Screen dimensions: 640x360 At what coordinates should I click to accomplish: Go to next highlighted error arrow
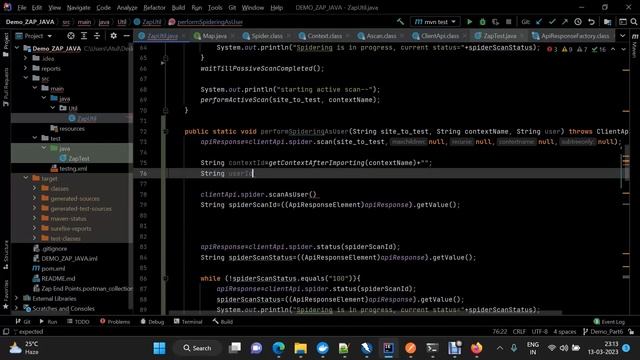[623, 49]
